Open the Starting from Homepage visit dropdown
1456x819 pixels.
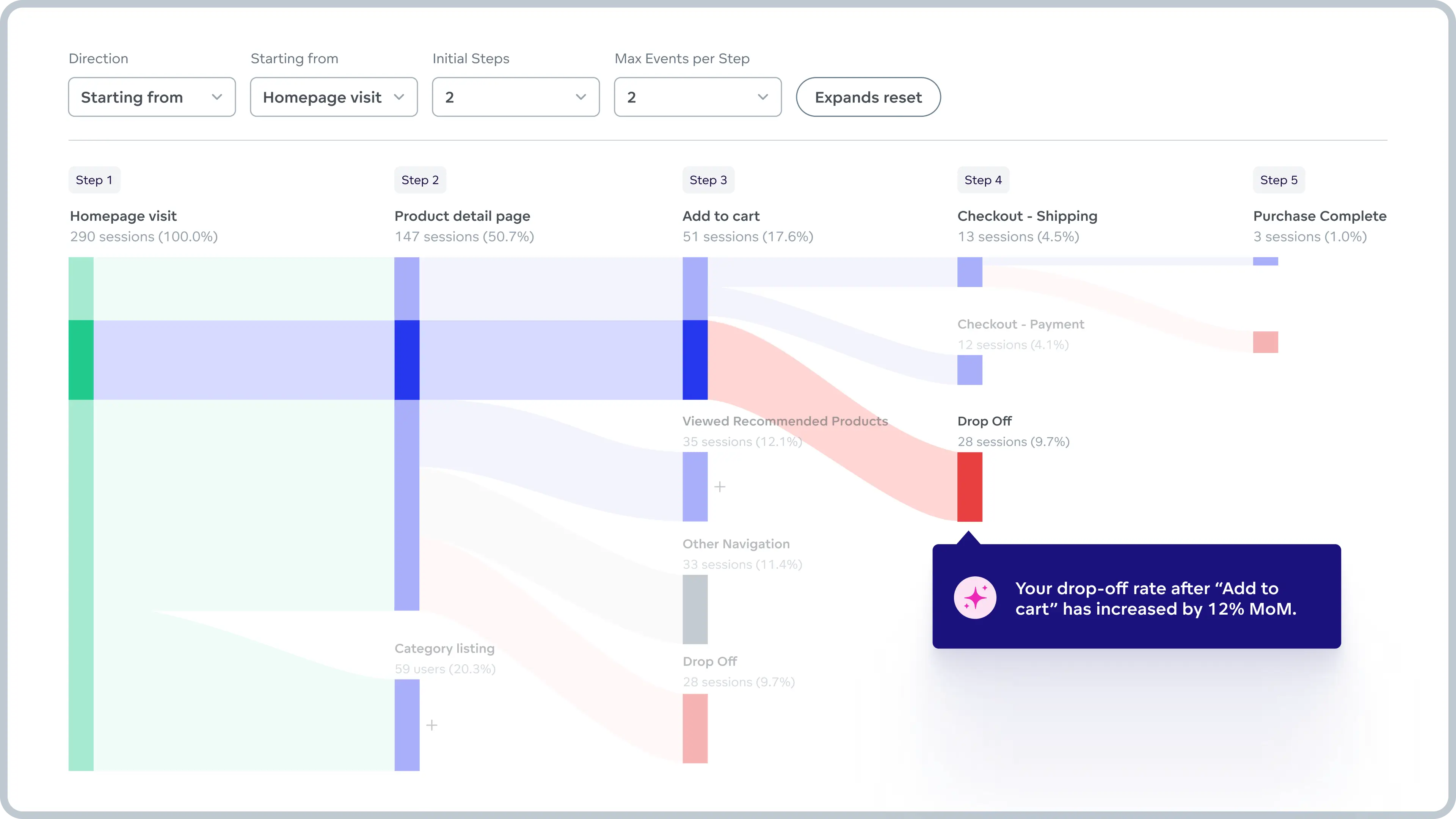click(334, 97)
